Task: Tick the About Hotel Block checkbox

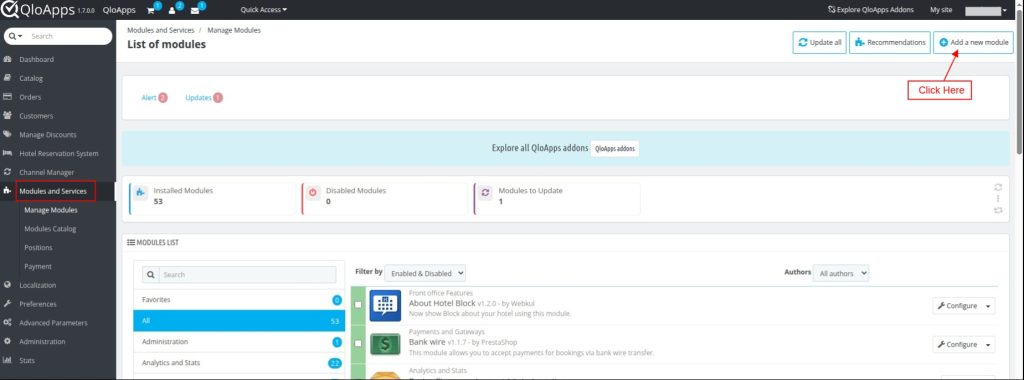Action: point(358,305)
